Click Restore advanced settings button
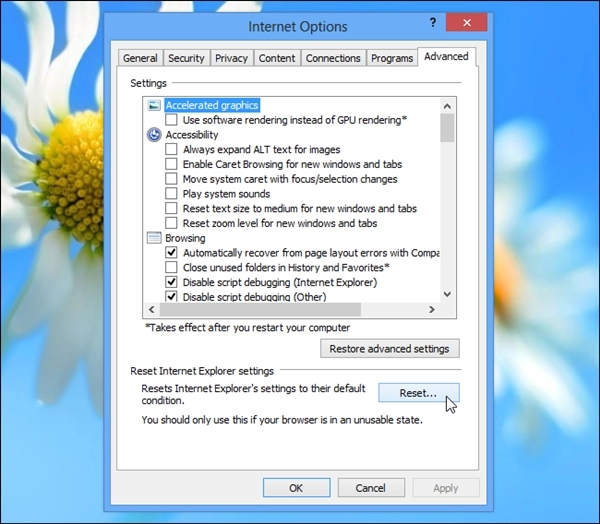The height and width of the screenshot is (524, 600). (390, 349)
